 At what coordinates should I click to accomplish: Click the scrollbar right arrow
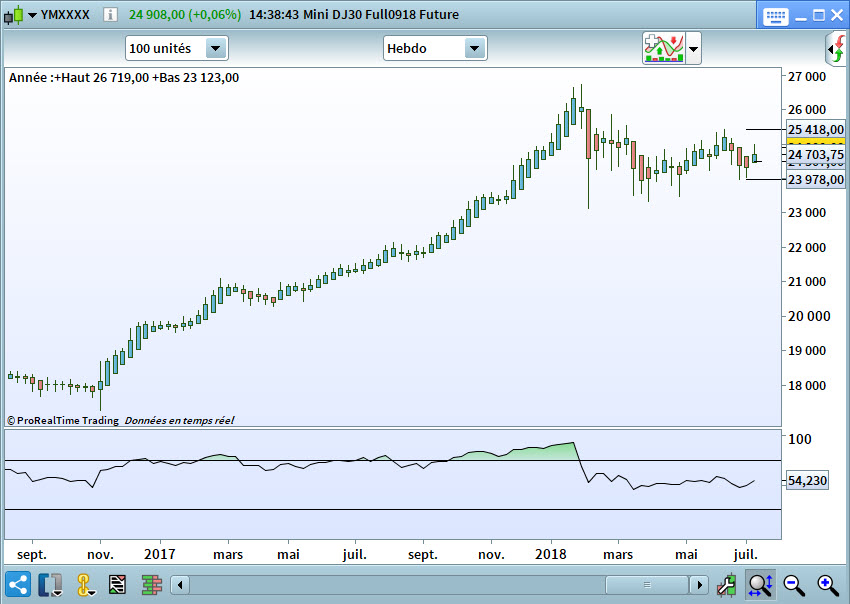tap(699, 585)
